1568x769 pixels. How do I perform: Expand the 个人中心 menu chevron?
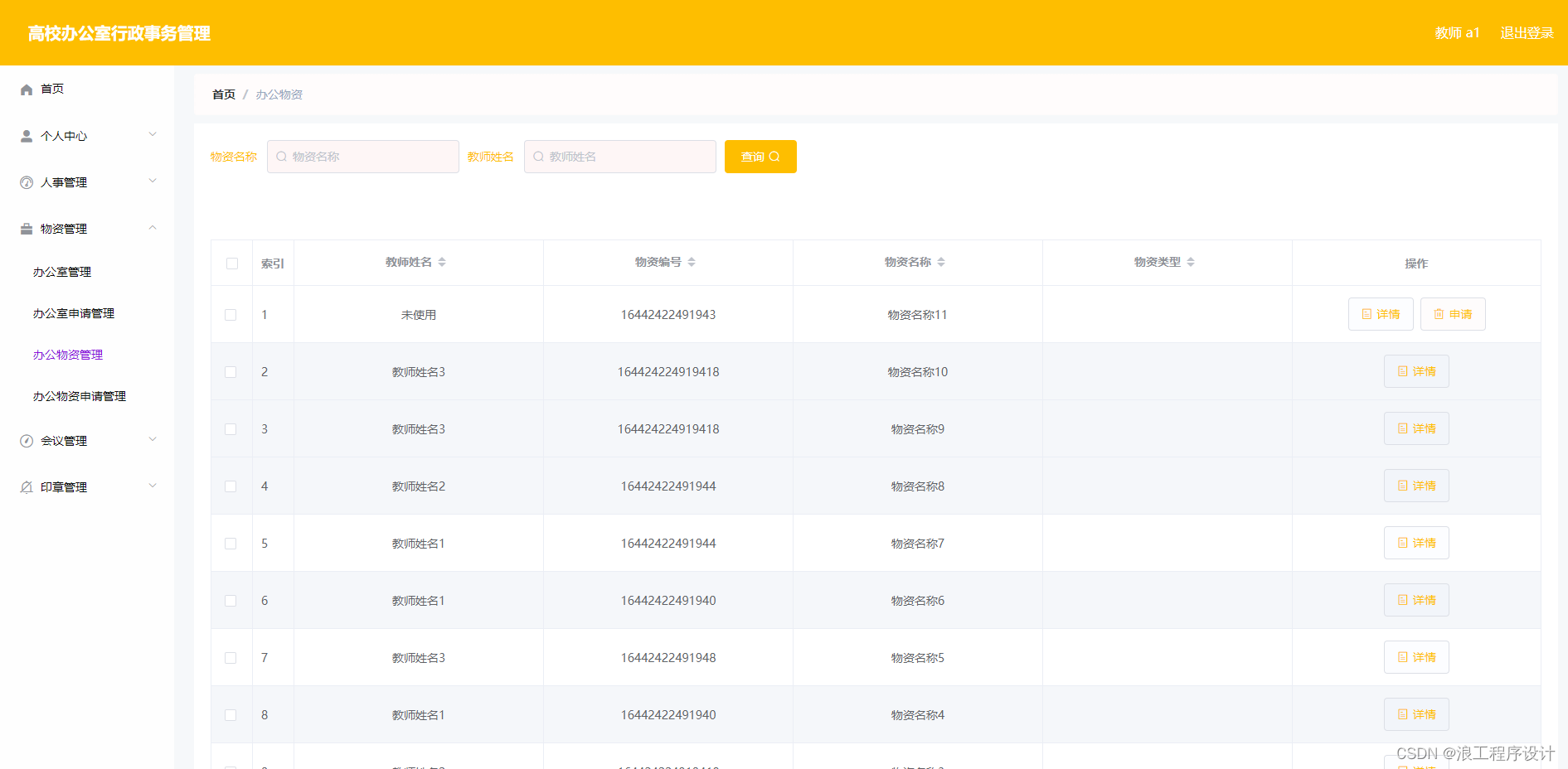point(153,134)
